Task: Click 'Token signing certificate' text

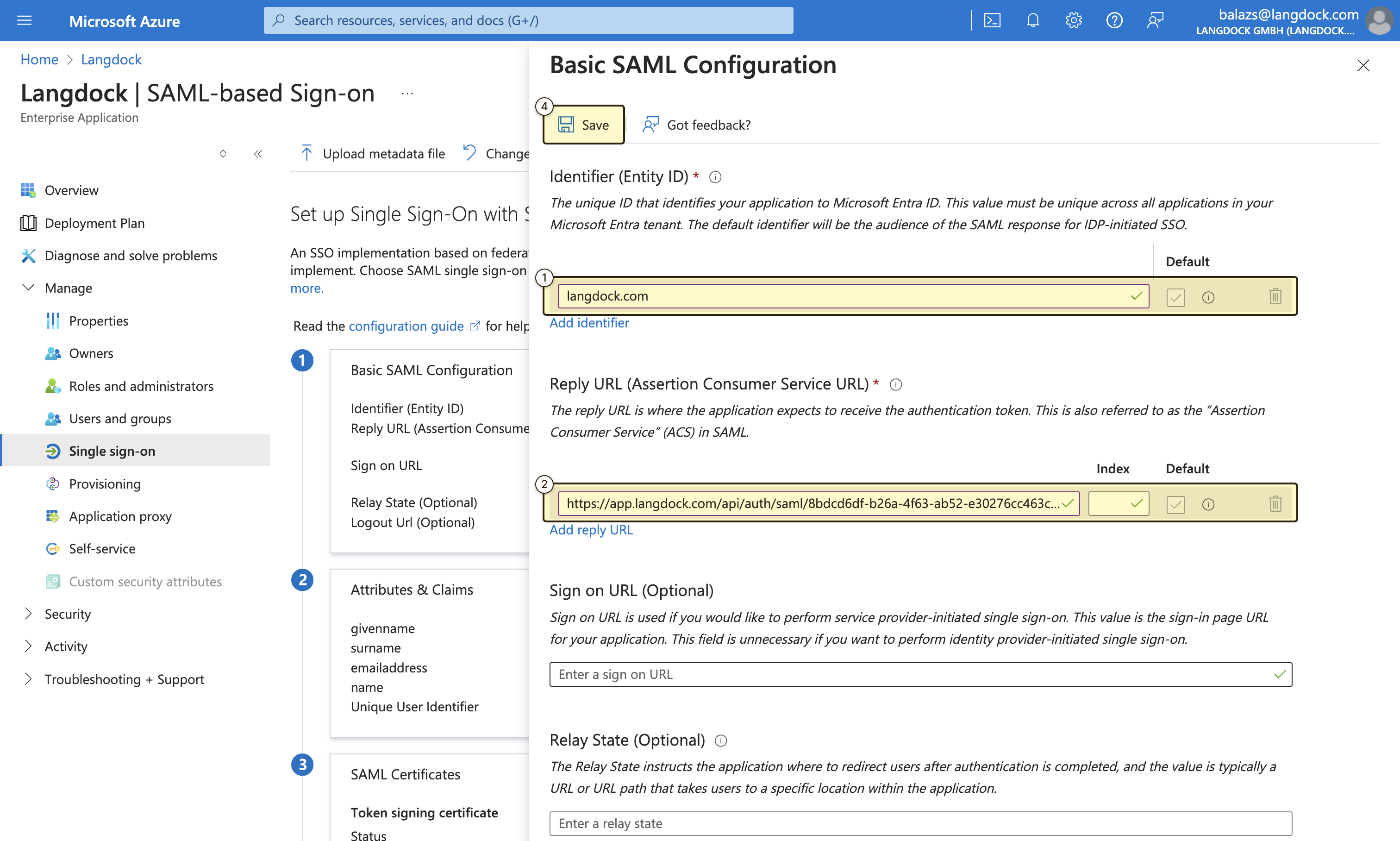Action: [x=424, y=813]
